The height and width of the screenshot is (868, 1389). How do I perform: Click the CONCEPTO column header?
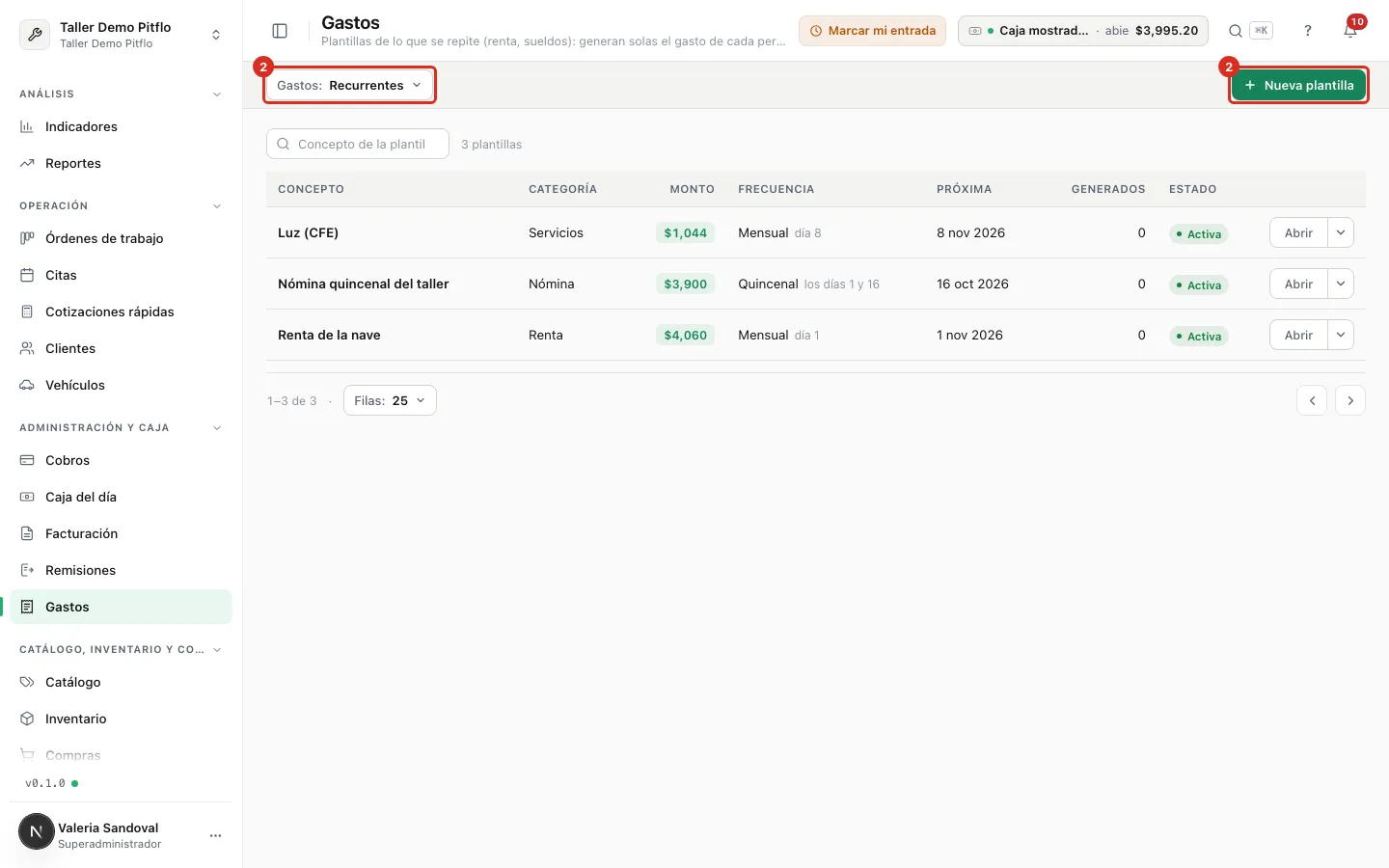pyautogui.click(x=311, y=189)
